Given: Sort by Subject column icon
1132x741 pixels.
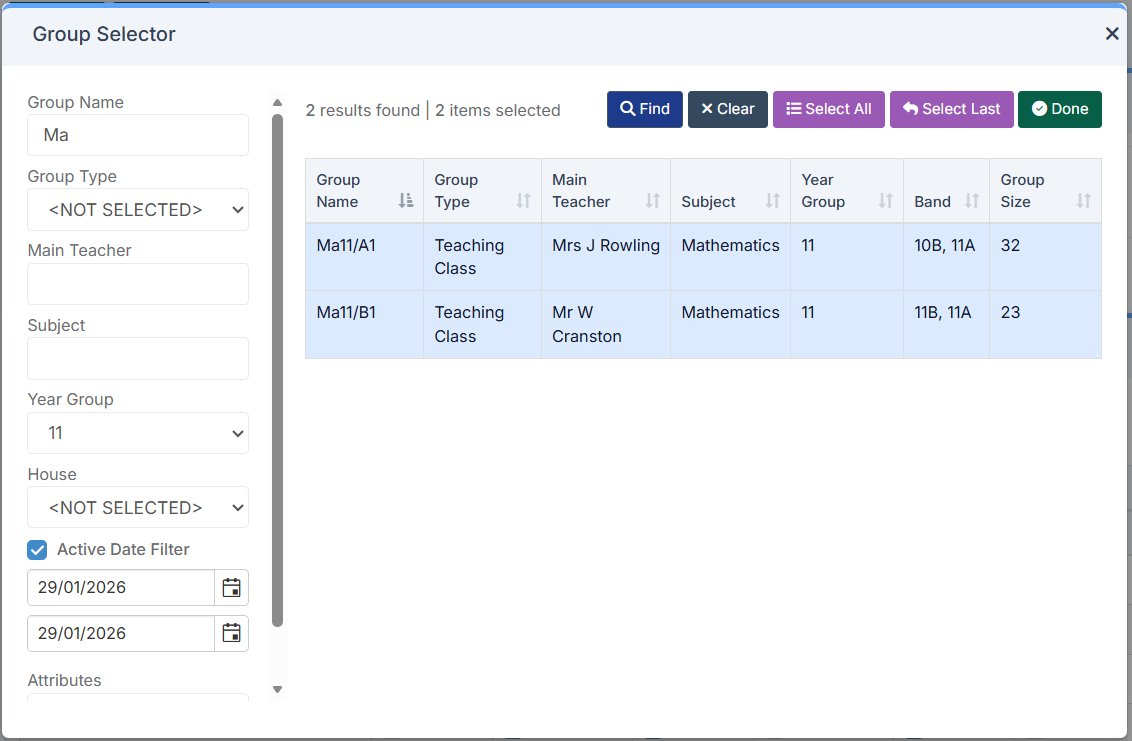Looking at the screenshot, I should (772, 201).
